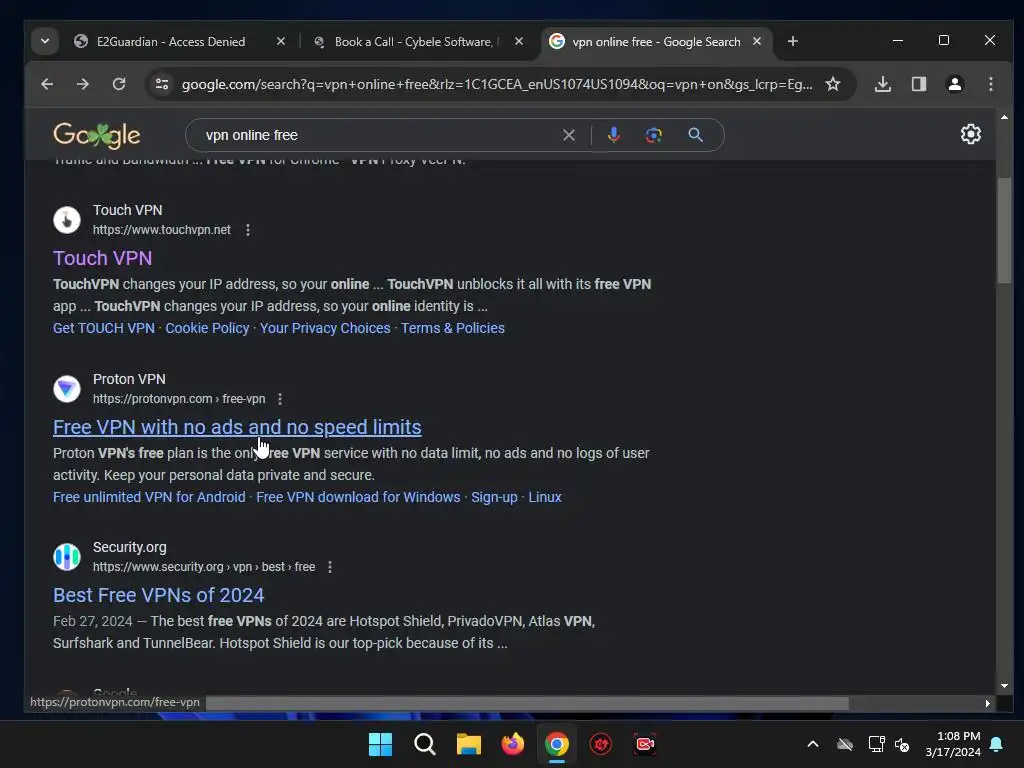
Task: Bookmark this page with the star icon
Action: pyautogui.click(x=833, y=84)
